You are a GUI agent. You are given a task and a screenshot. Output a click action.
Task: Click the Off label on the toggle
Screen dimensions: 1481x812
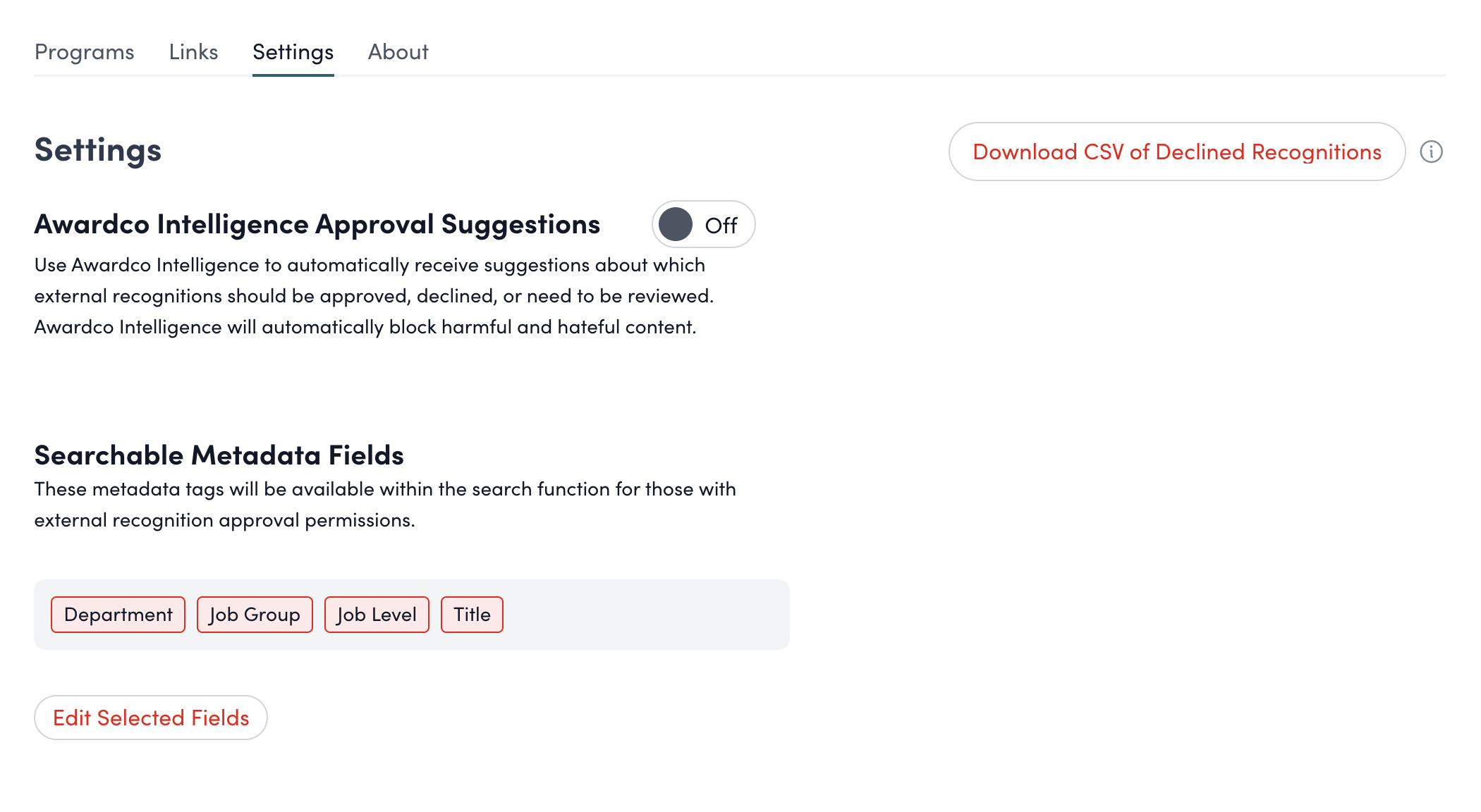[721, 226]
